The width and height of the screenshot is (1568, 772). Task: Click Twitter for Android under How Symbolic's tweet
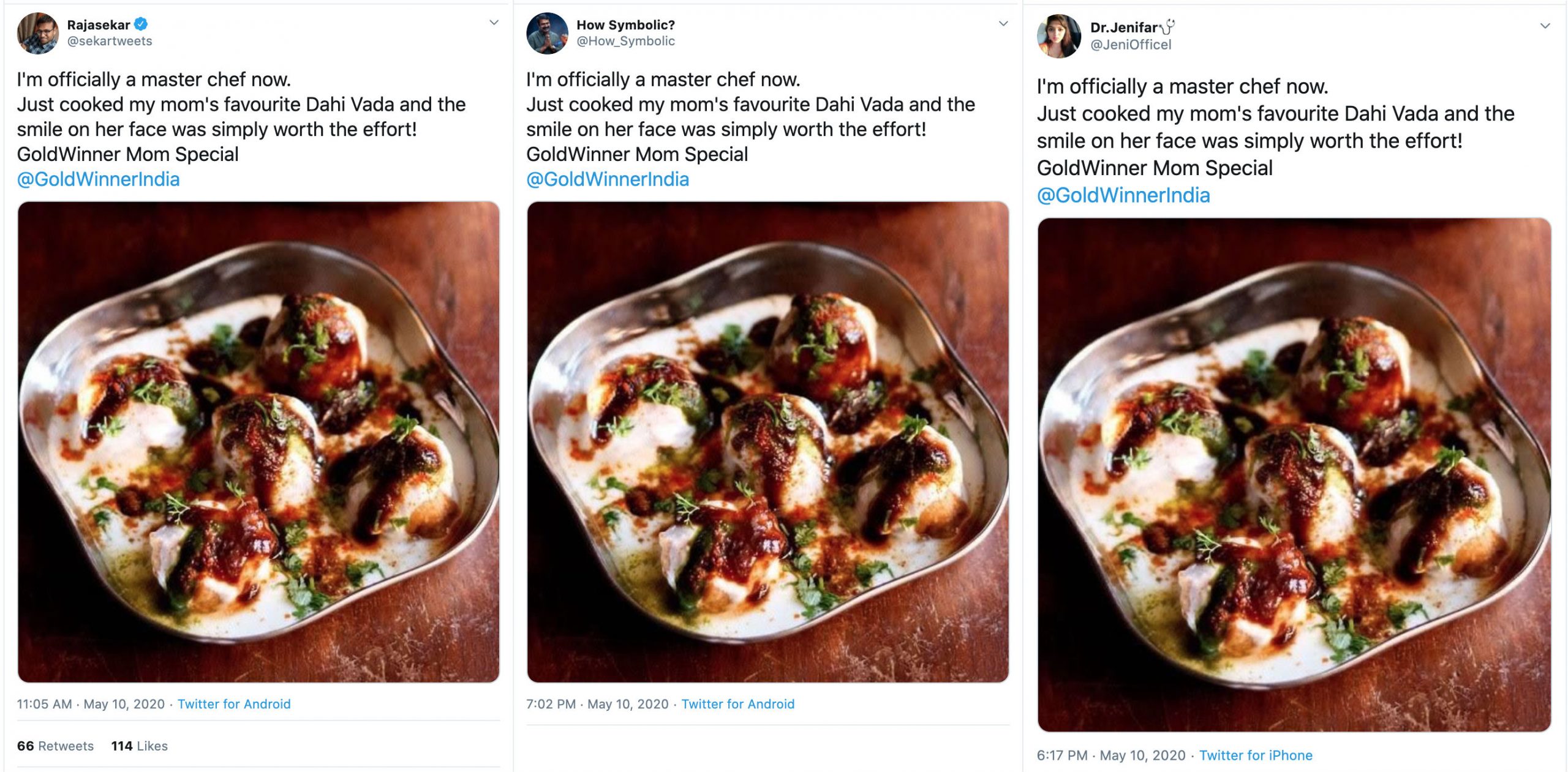coord(737,704)
